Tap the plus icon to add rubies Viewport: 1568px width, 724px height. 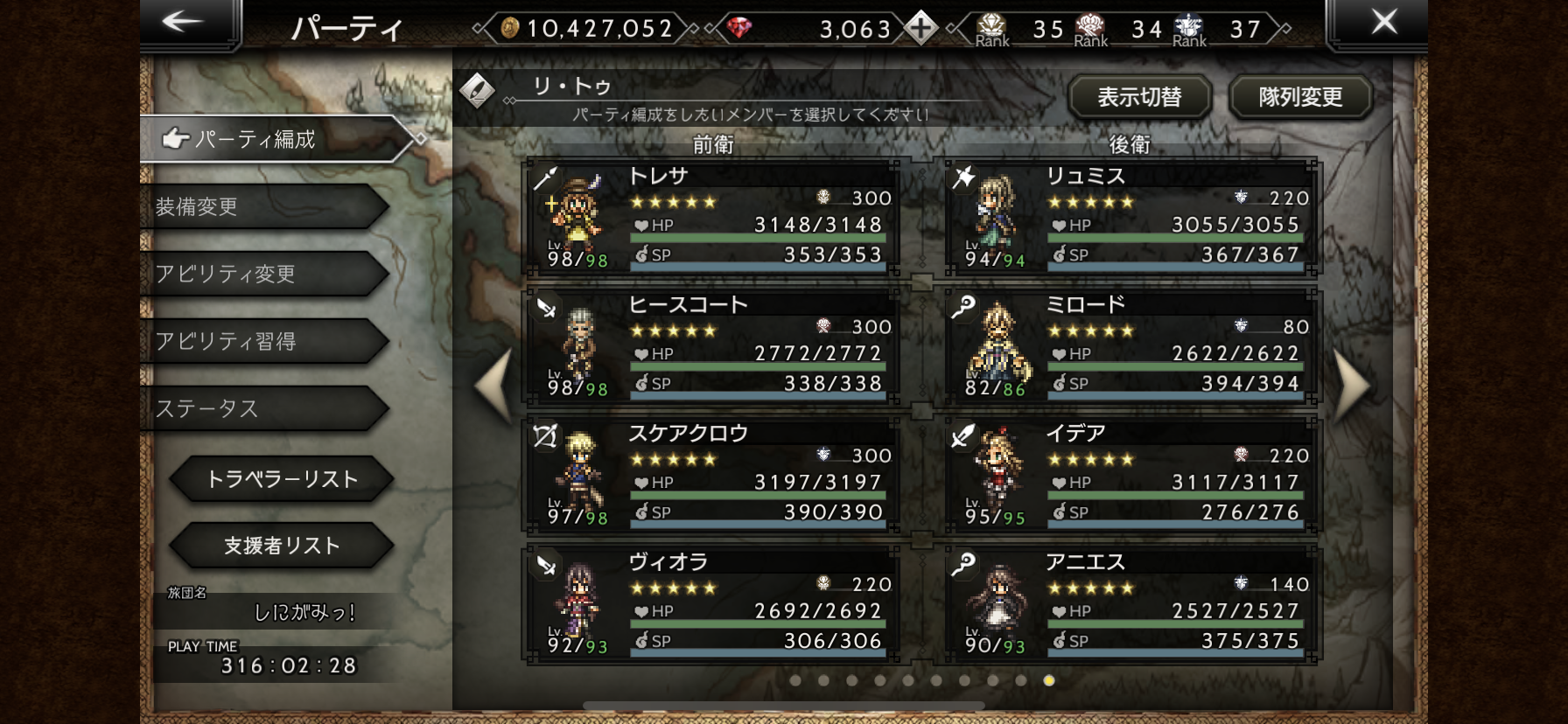coord(920,28)
